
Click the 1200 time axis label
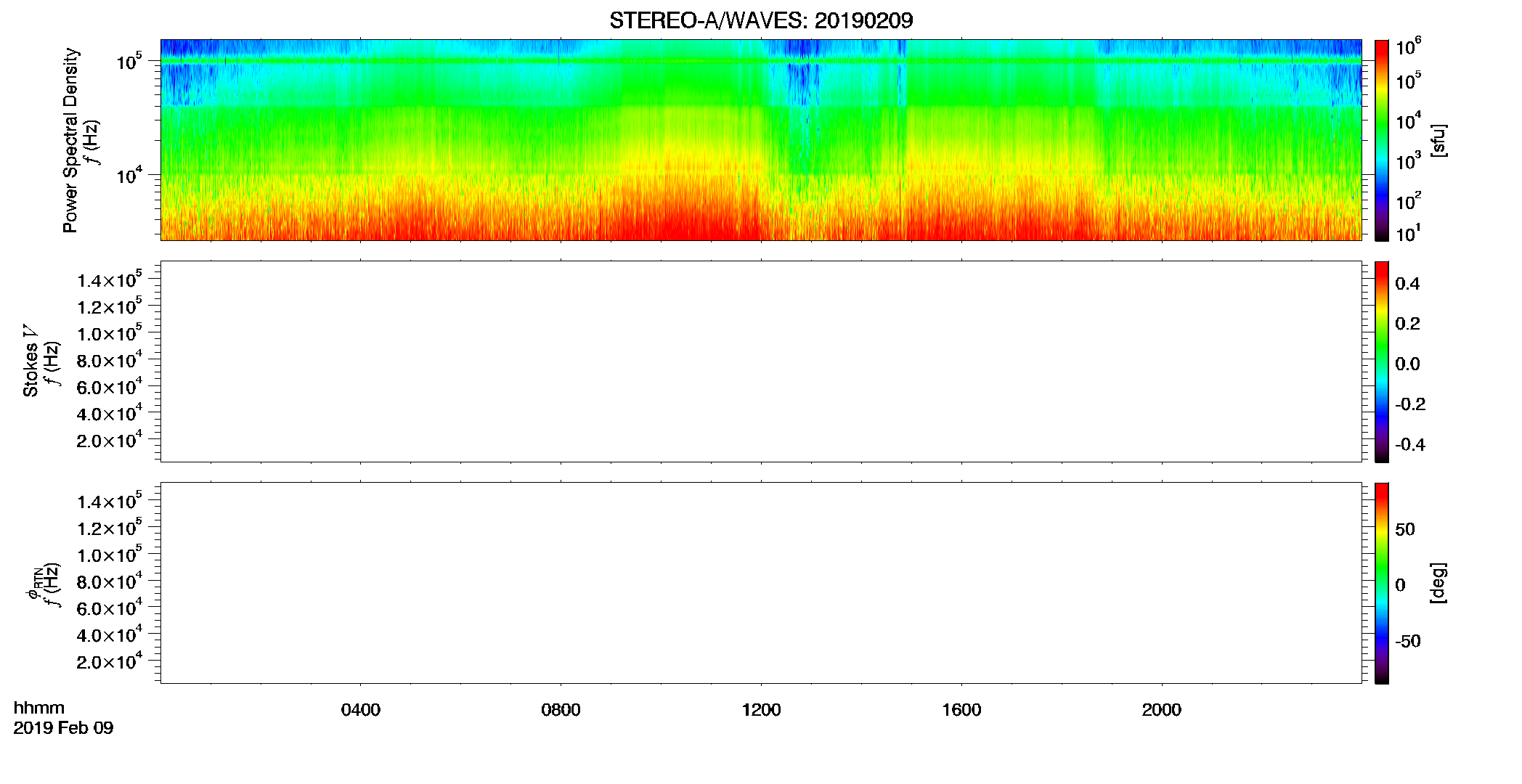(x=761, y=710)
